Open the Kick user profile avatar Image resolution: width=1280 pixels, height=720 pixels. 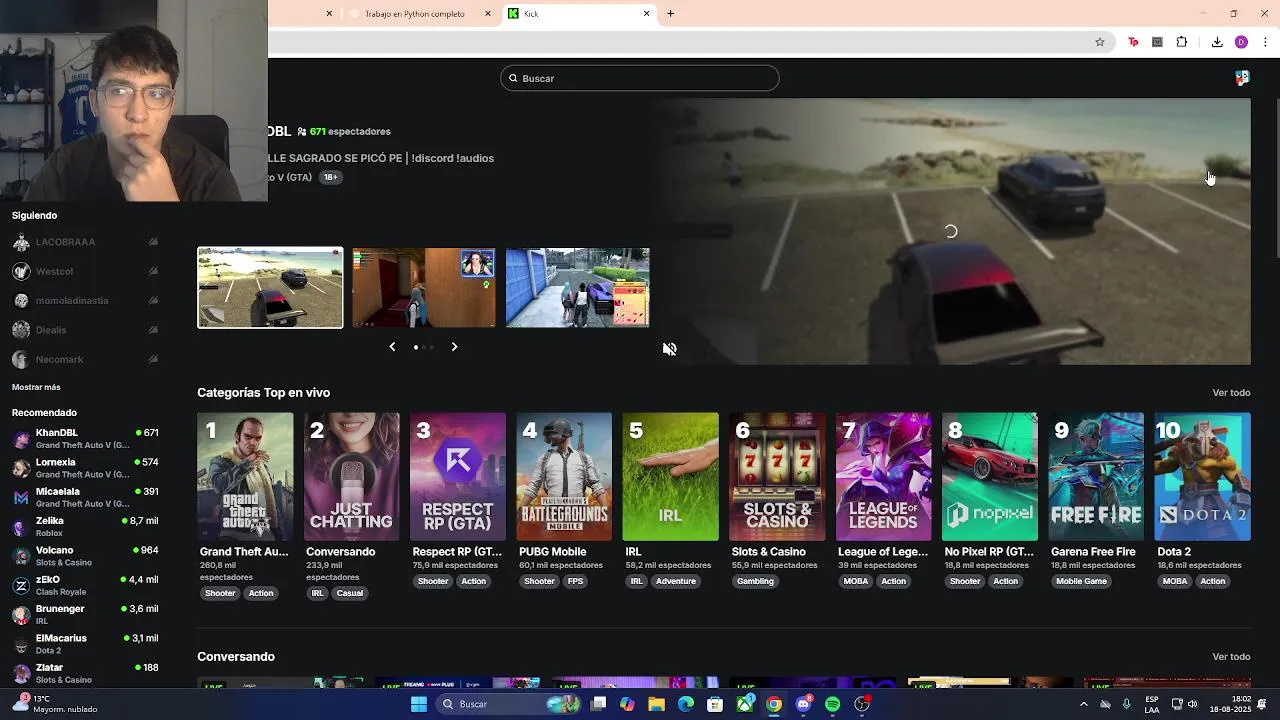click(x=1242, y=78)
